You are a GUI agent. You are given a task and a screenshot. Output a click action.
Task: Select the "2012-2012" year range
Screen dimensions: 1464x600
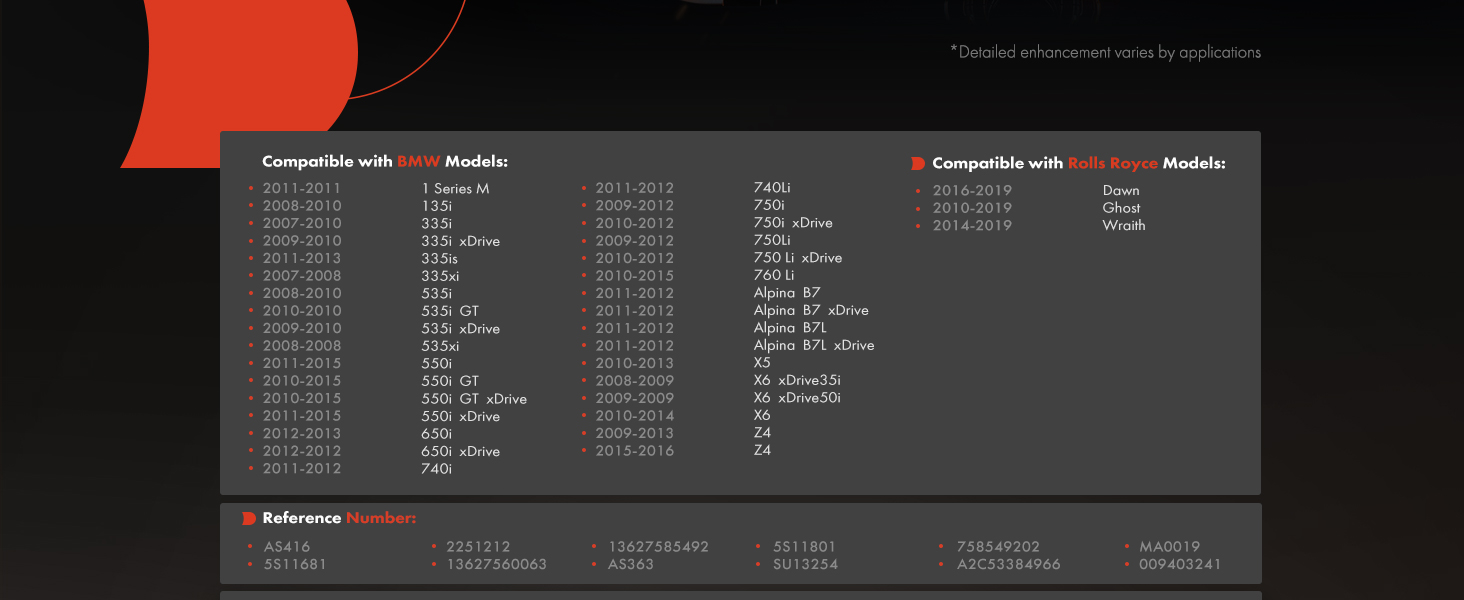click(302, 451)
